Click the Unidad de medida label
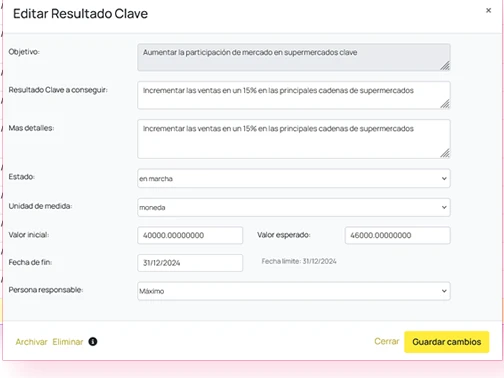504x378 pixels. click(x=40, y=206)
